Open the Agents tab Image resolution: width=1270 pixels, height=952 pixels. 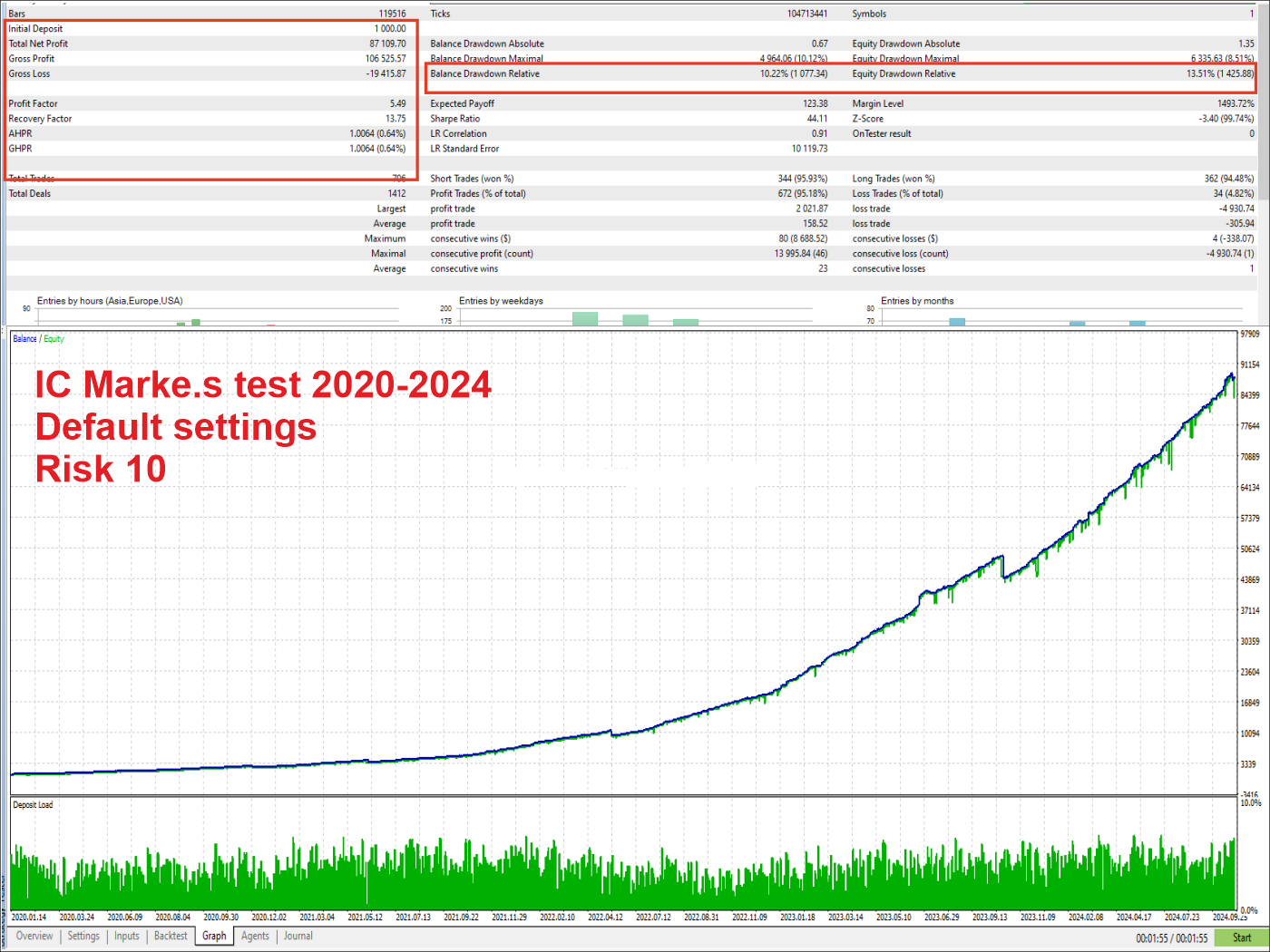[255, 936]
